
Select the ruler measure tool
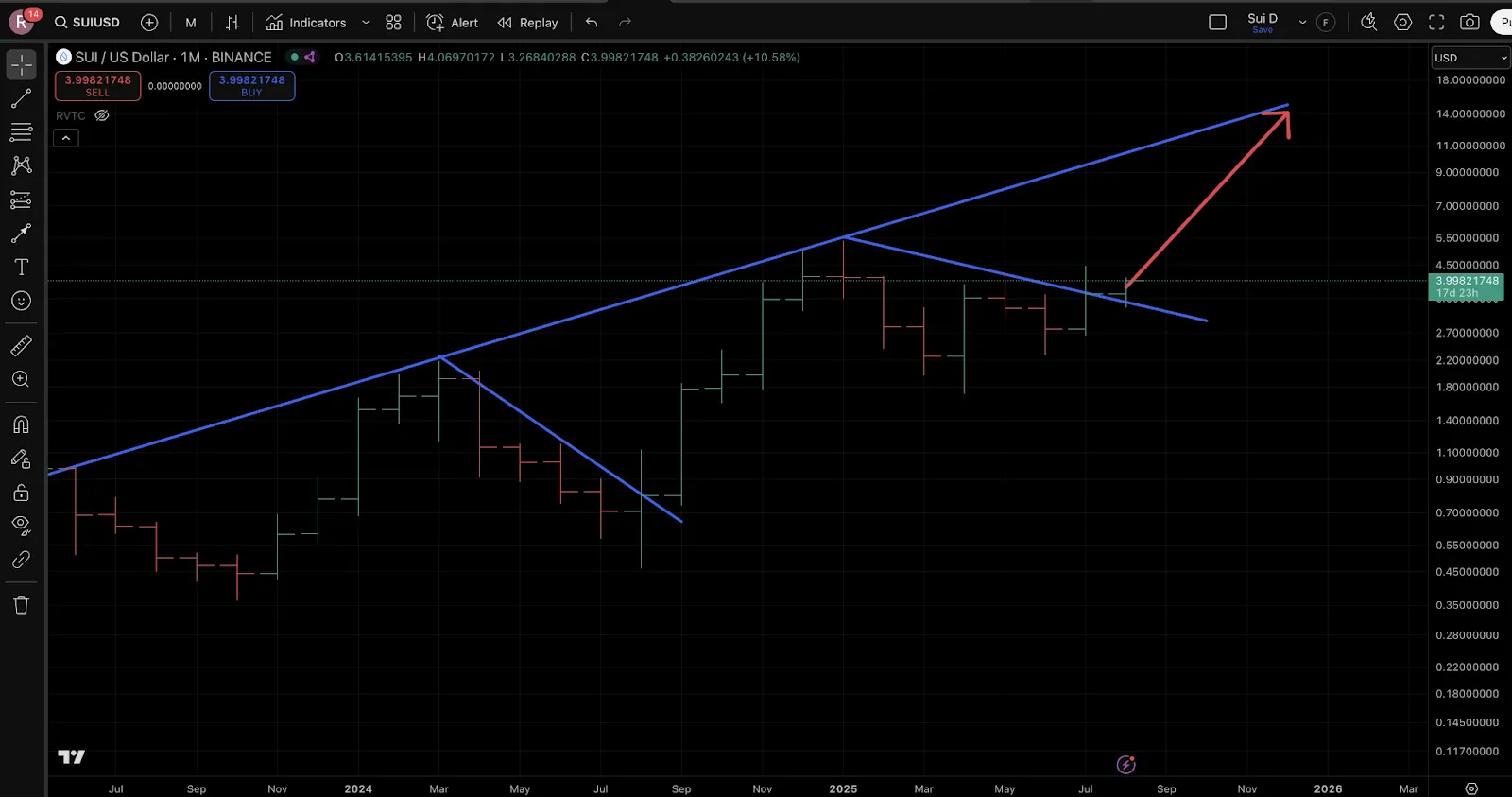[x=21, y=346]
